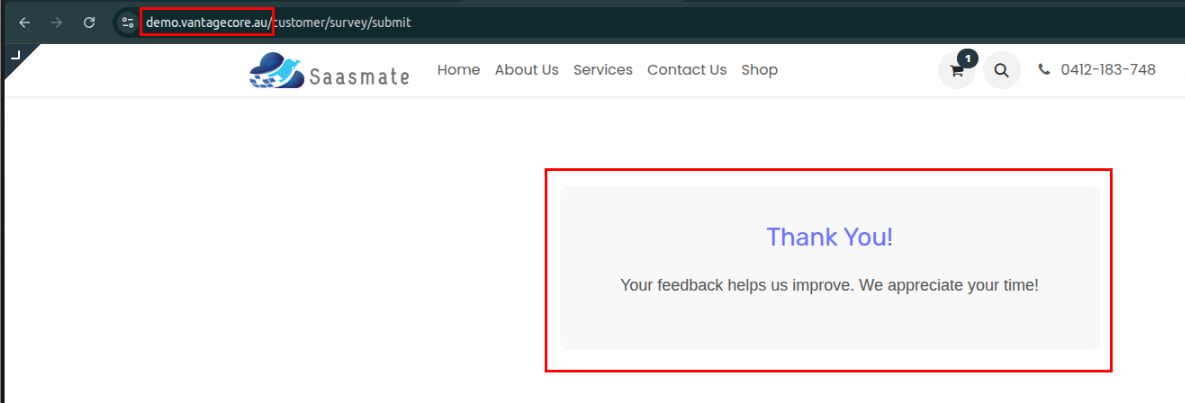Open the Contact Us page
Screen dimensions: 1185x403
(686, 70)
